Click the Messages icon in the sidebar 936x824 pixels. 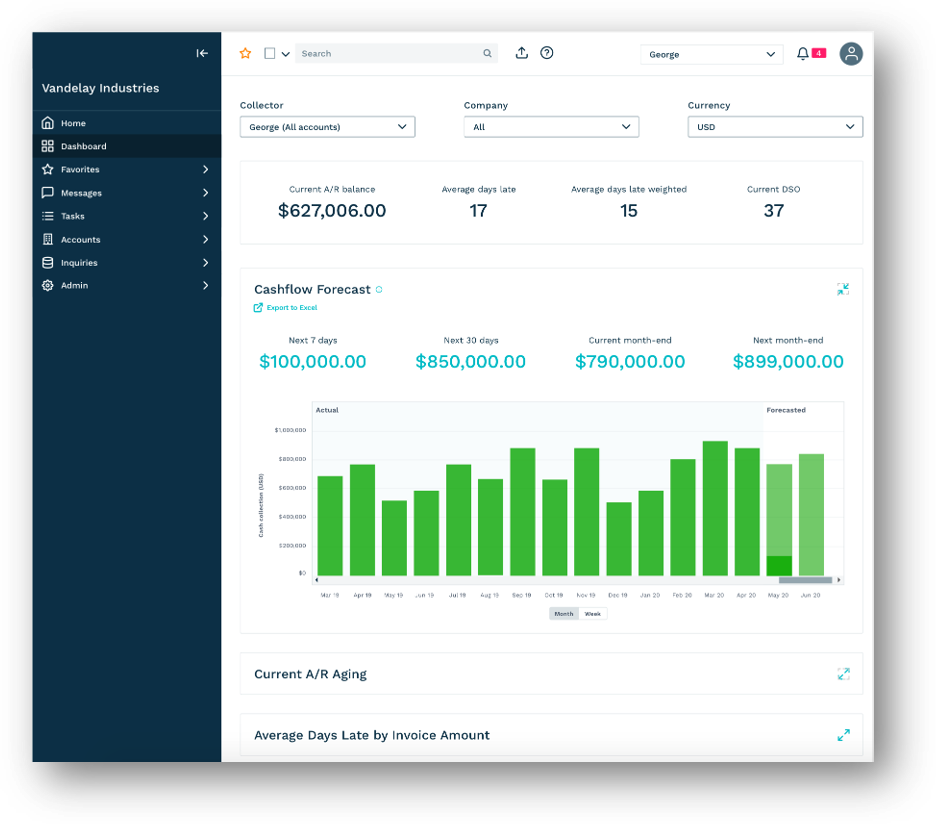[x=48, y=192]
